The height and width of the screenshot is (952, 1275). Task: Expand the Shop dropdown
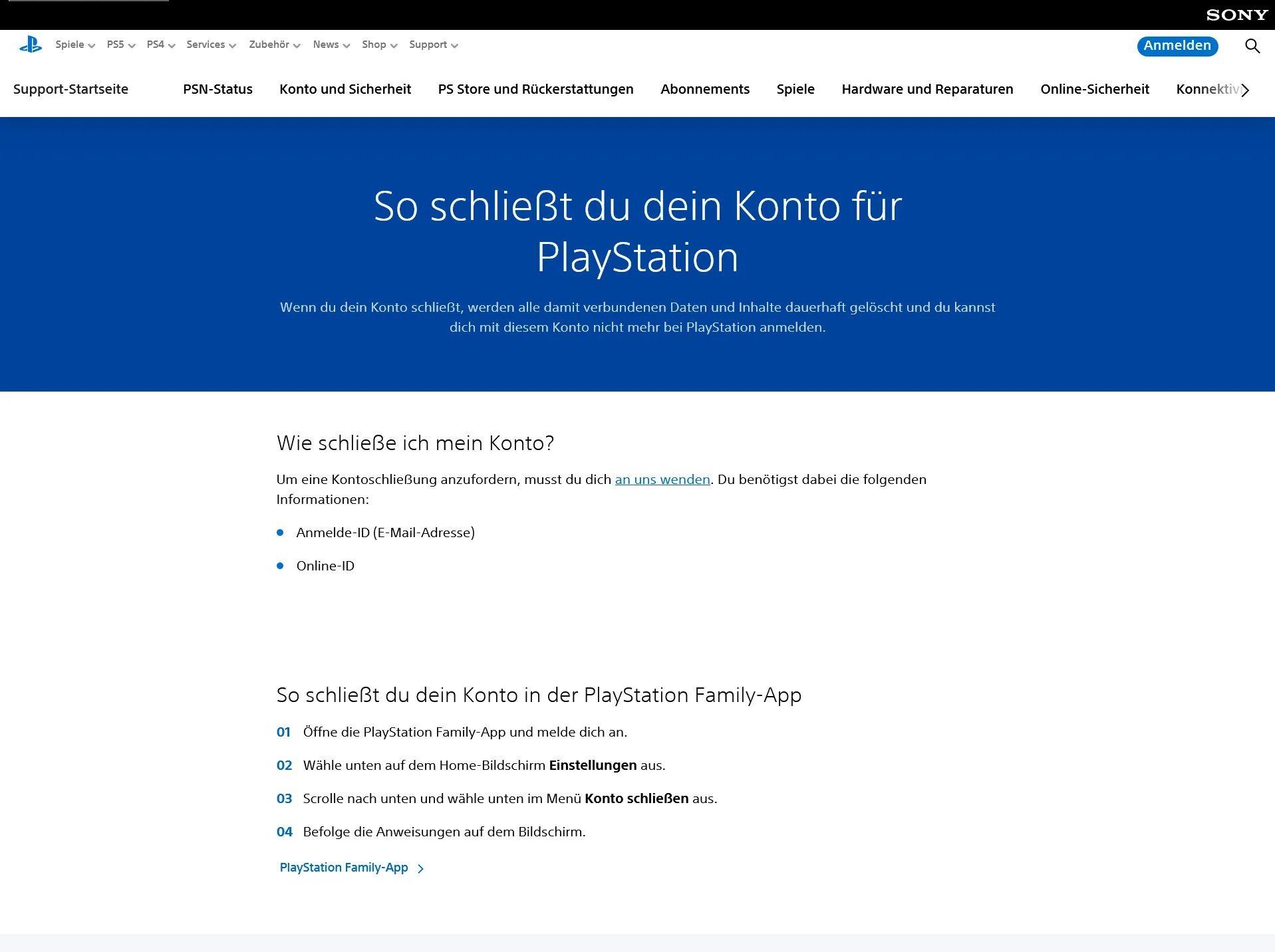point(379,45)
